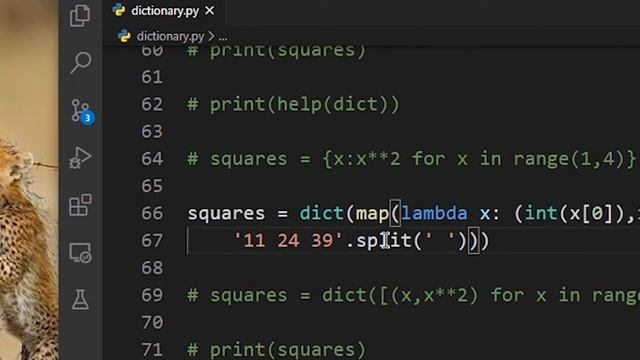
Task: Select the dictionary.py editor tab
Action: coord(163,11)
